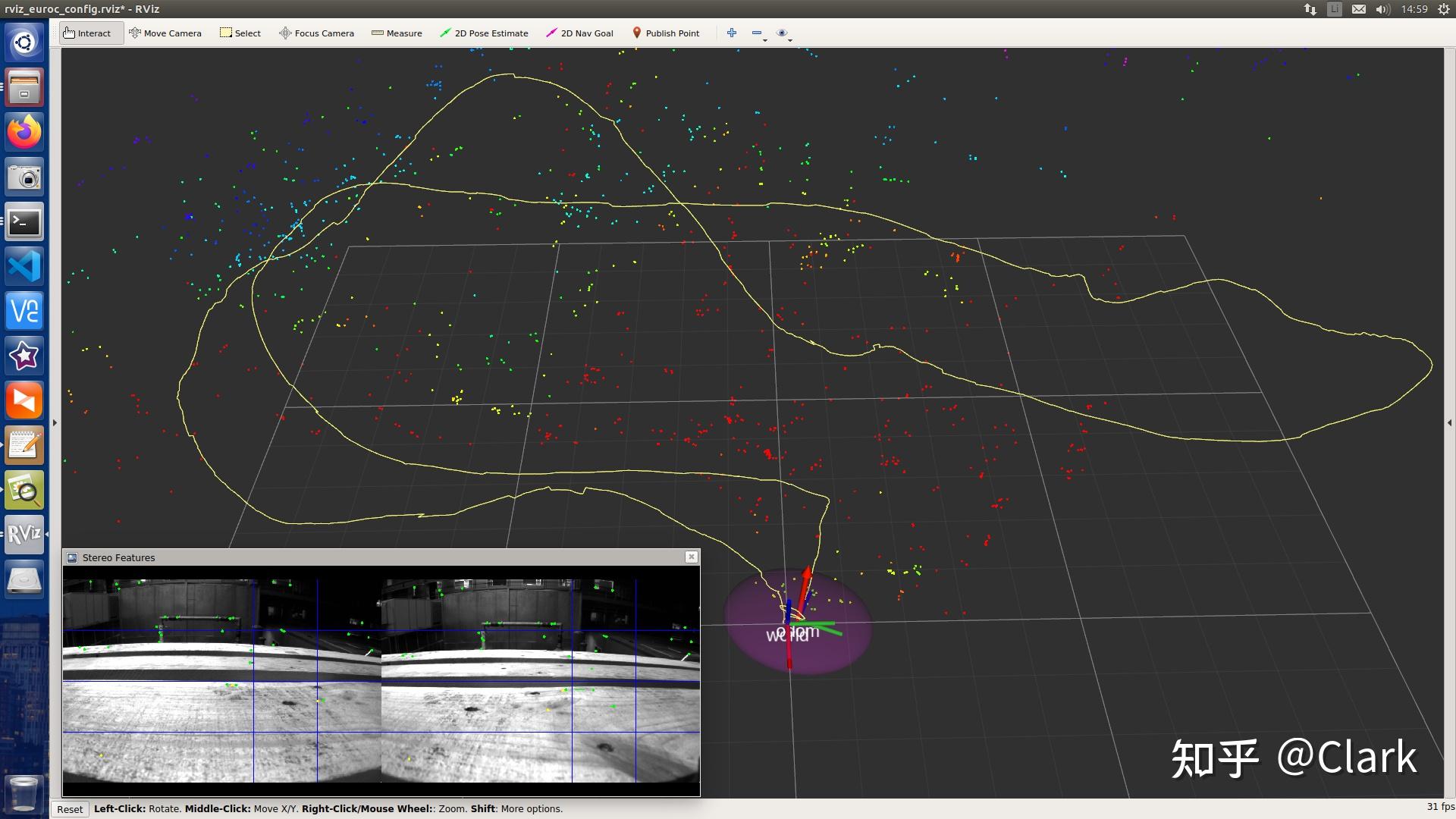Viewport: 1456px width, 819px height.
Task: Activate the Focus Camera tool
Action: pyautogui.click(x=316, y=33)
